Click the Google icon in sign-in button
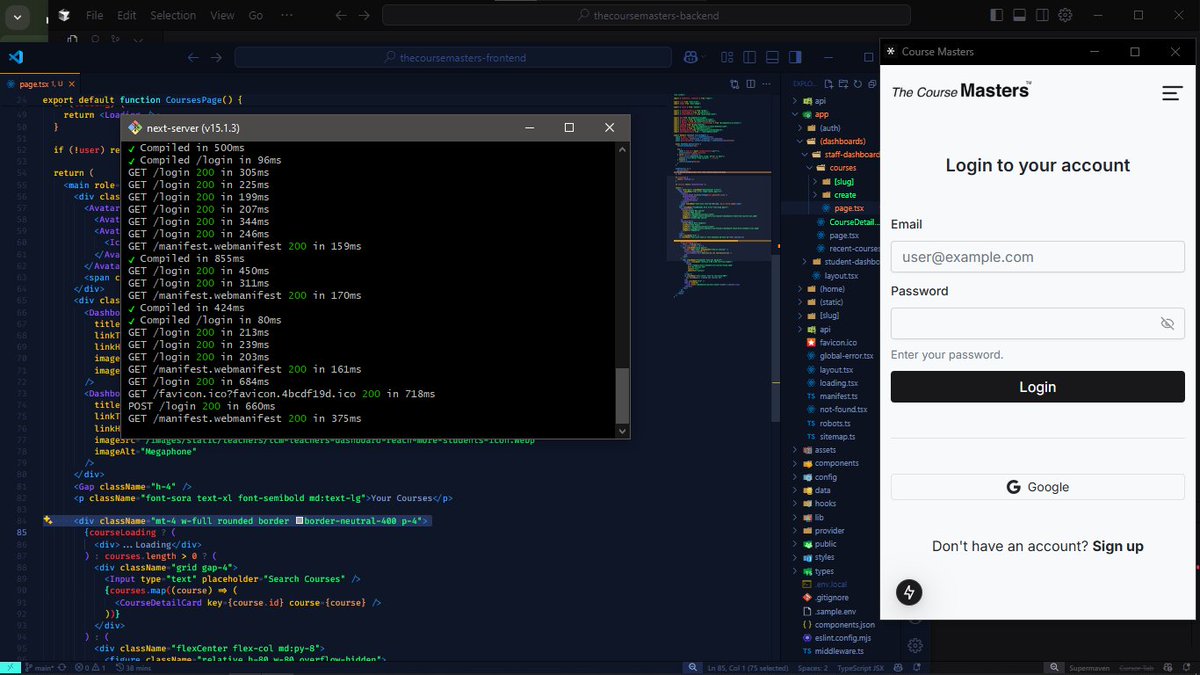 coord(1014,487)
